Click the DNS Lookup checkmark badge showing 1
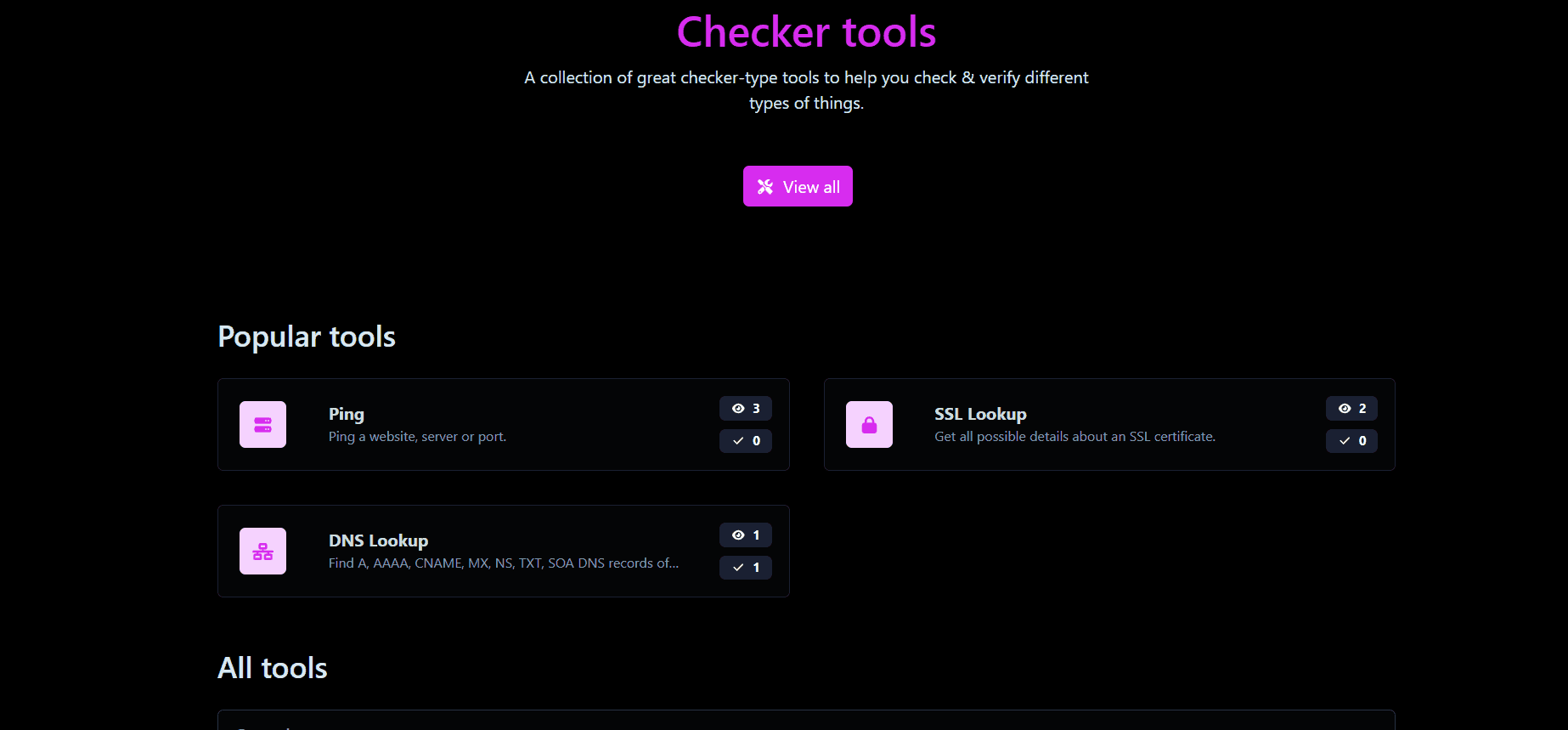The width and height of the screenshot is (1568, 730). point(746,568)
